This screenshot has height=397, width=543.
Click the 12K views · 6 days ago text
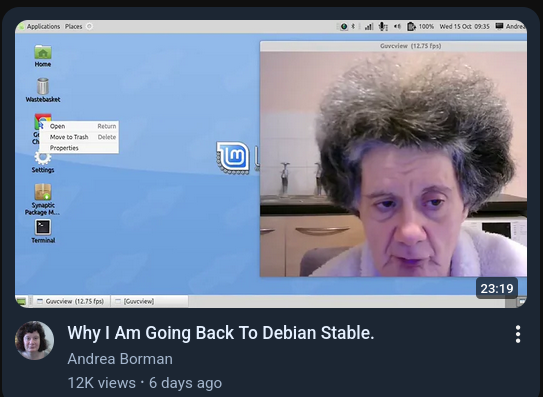(x=145, y=383)
